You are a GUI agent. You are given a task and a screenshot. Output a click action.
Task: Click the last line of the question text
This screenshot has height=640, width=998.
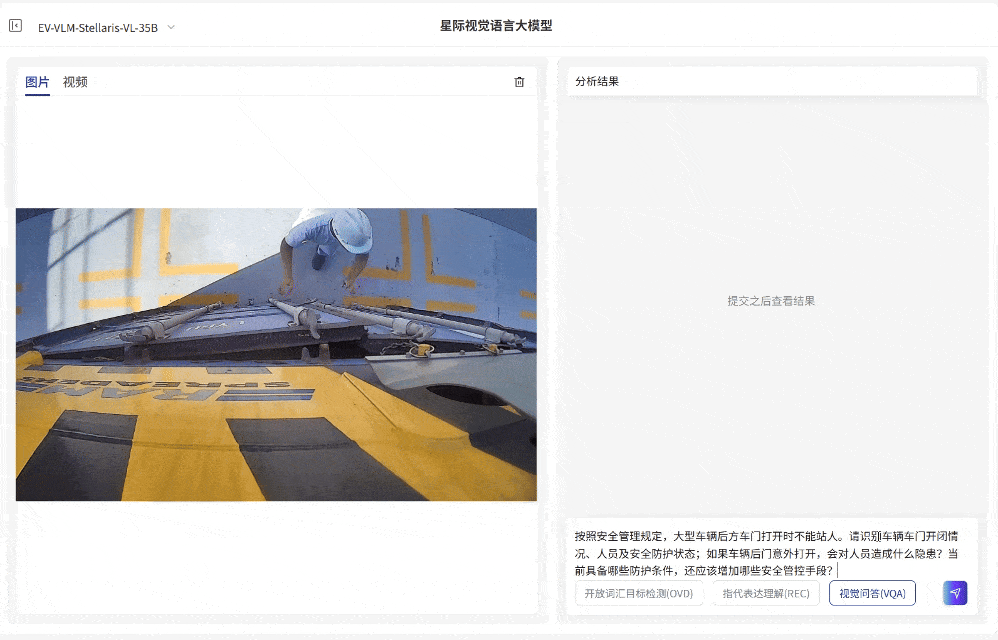703,570
